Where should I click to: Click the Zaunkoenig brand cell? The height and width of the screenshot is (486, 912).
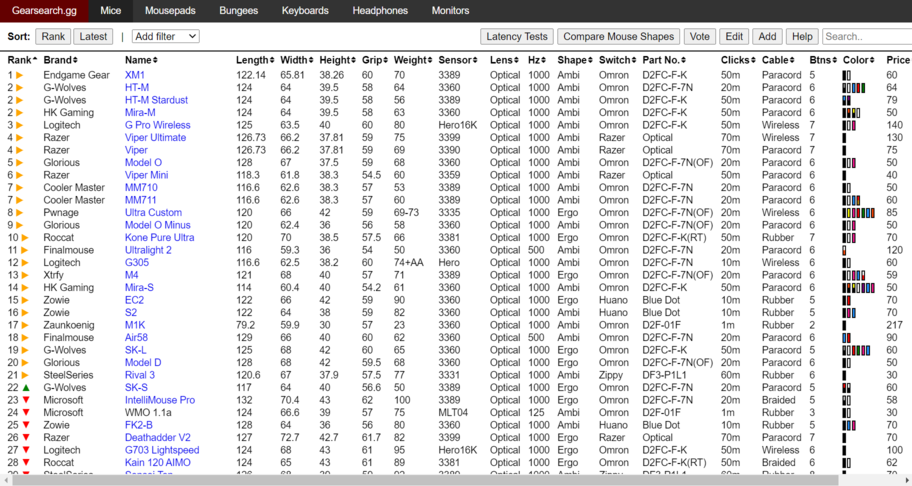point(69,325)
